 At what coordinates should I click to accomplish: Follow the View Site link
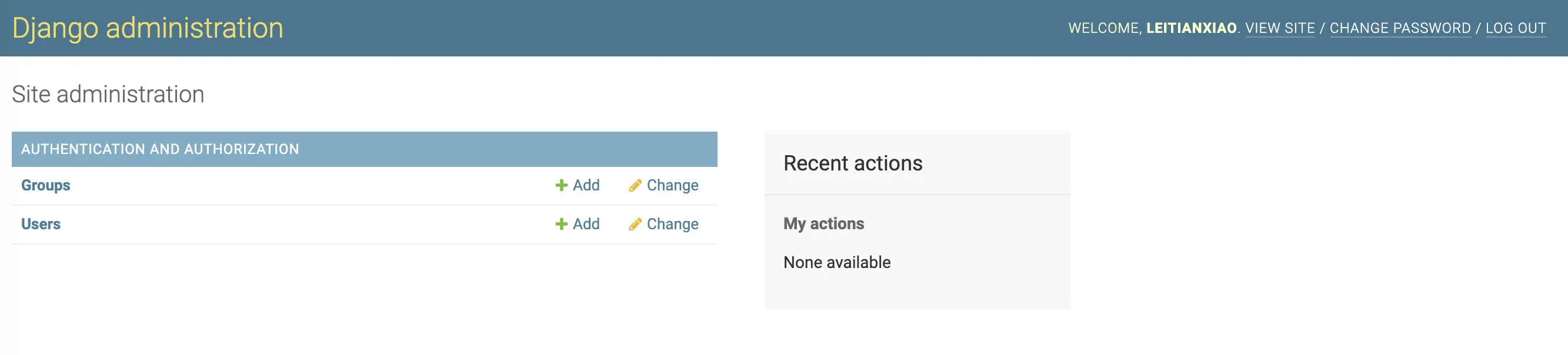click(x=1279, y=29)
